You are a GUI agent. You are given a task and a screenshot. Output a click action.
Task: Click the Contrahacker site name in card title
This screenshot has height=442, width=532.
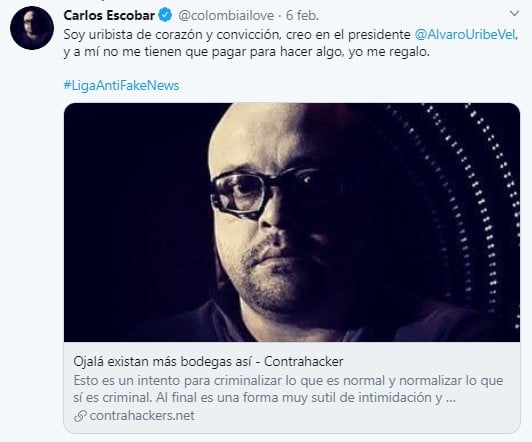coord(304,362)
